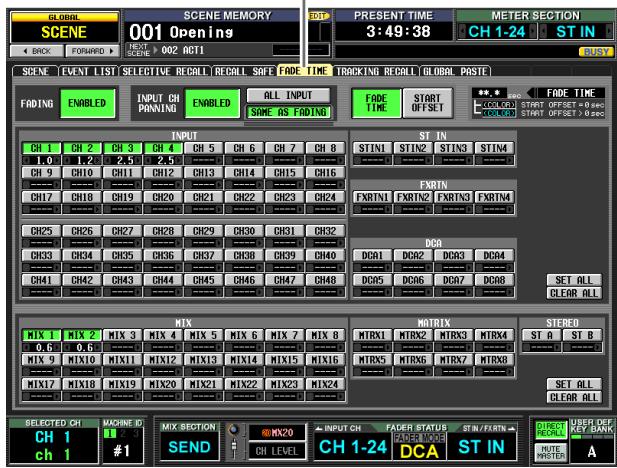Select the FADE TIME mode button
The width and height of the screenshot is (617, 468).
pyautogui.click(x=376, y=103)
